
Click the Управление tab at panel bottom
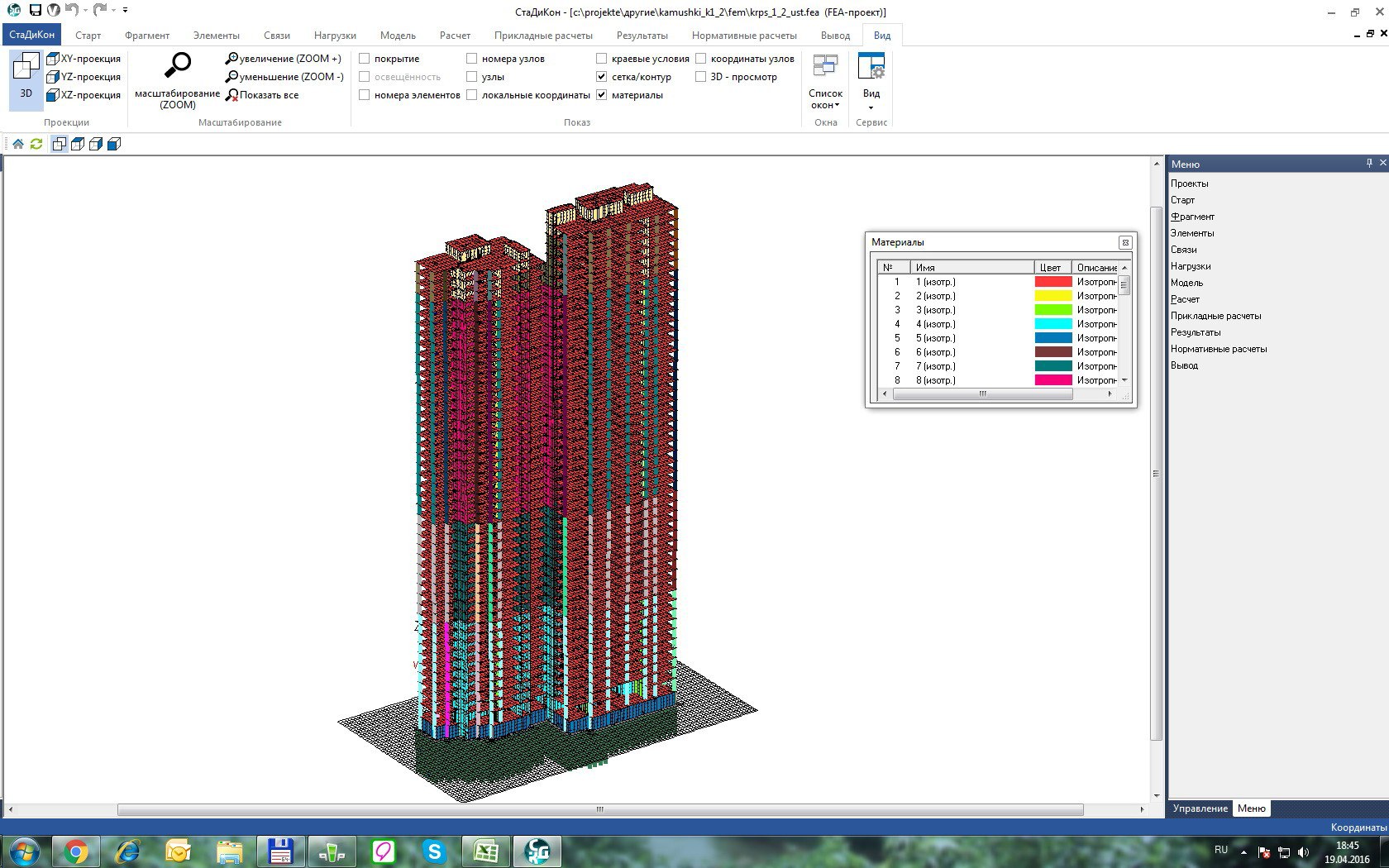1200,808
